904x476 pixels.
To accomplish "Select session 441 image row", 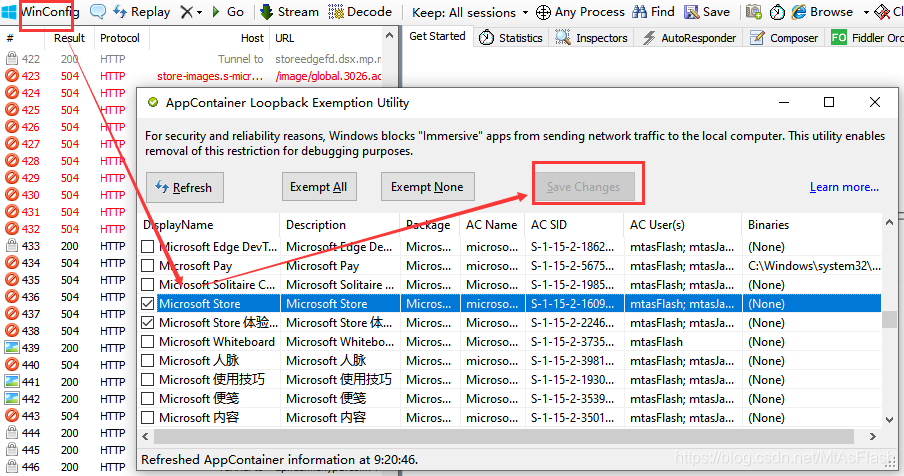I will pos(69,382).
